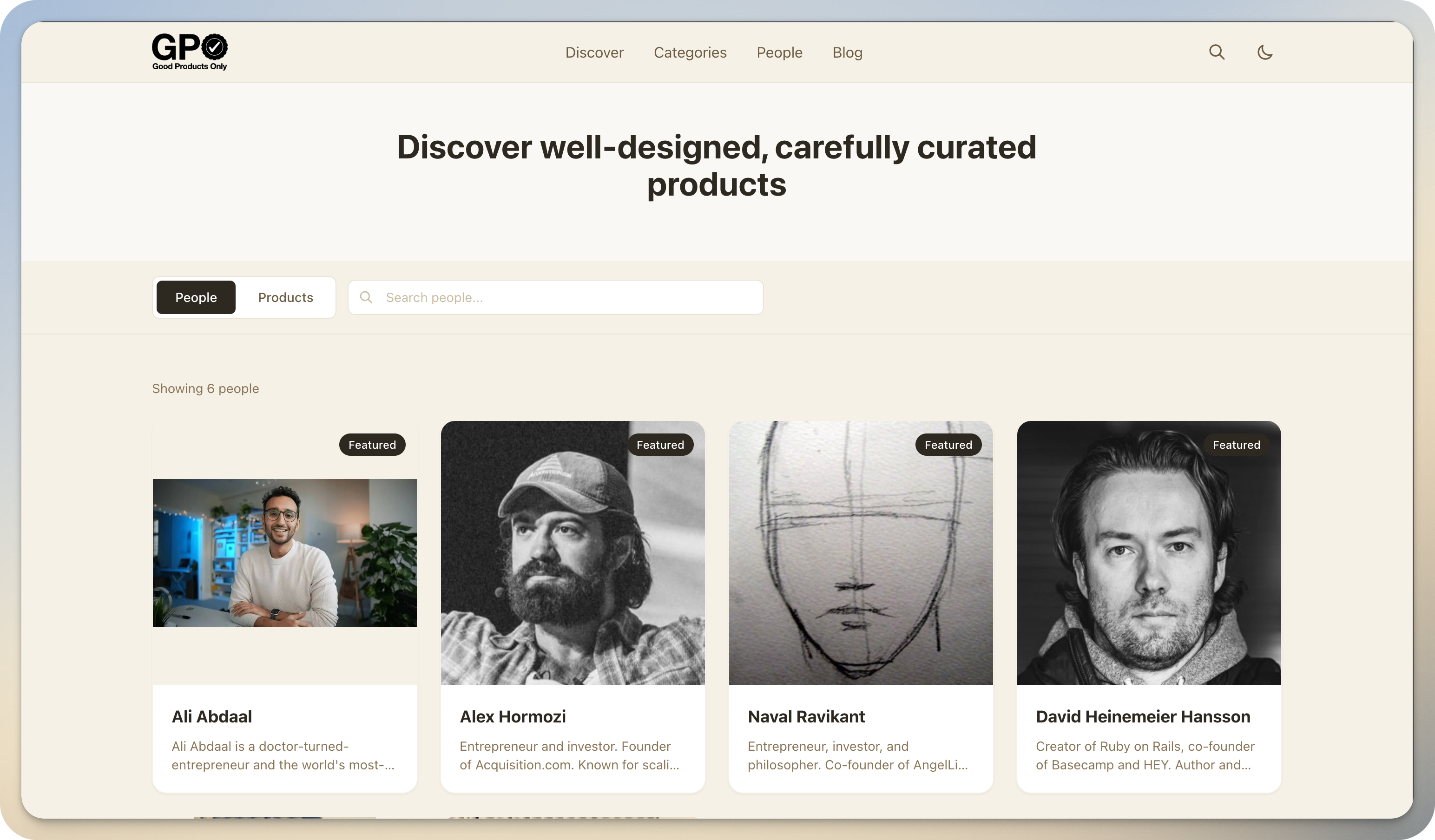This screenshot has height=840, width=1435.
Task: Click the 'Discover well-designed, carefully curated products' heading
Action: [717, 165]
